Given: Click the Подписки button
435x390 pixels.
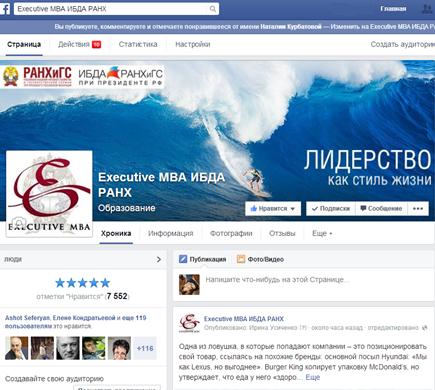Looking at the screenshot, I should 331,209.
